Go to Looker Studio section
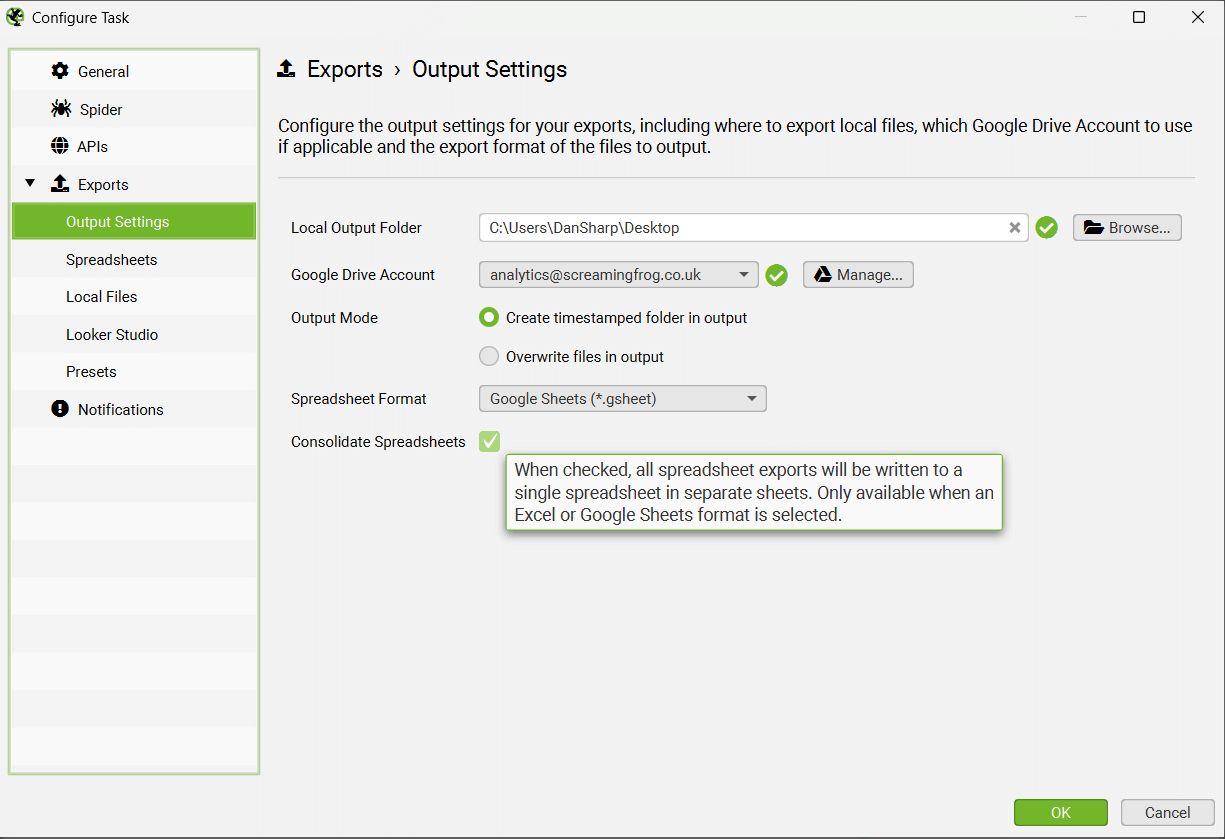This screenshot has height=839, width=1225. tap(112, 335)
